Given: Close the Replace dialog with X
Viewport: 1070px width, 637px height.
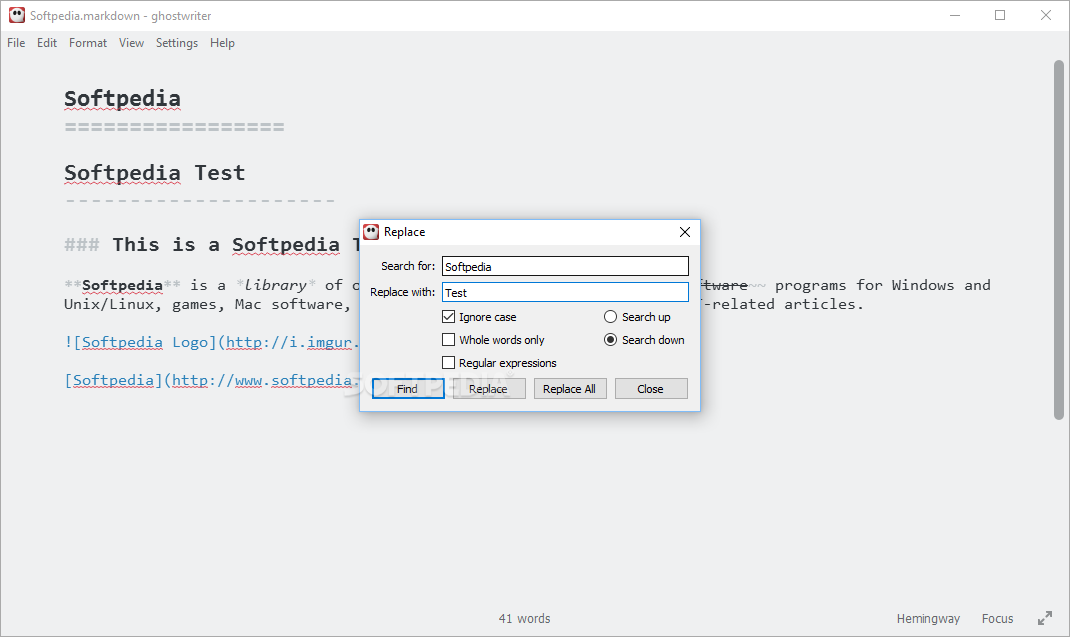Looking at the screenshot, I should pos(684,232).
